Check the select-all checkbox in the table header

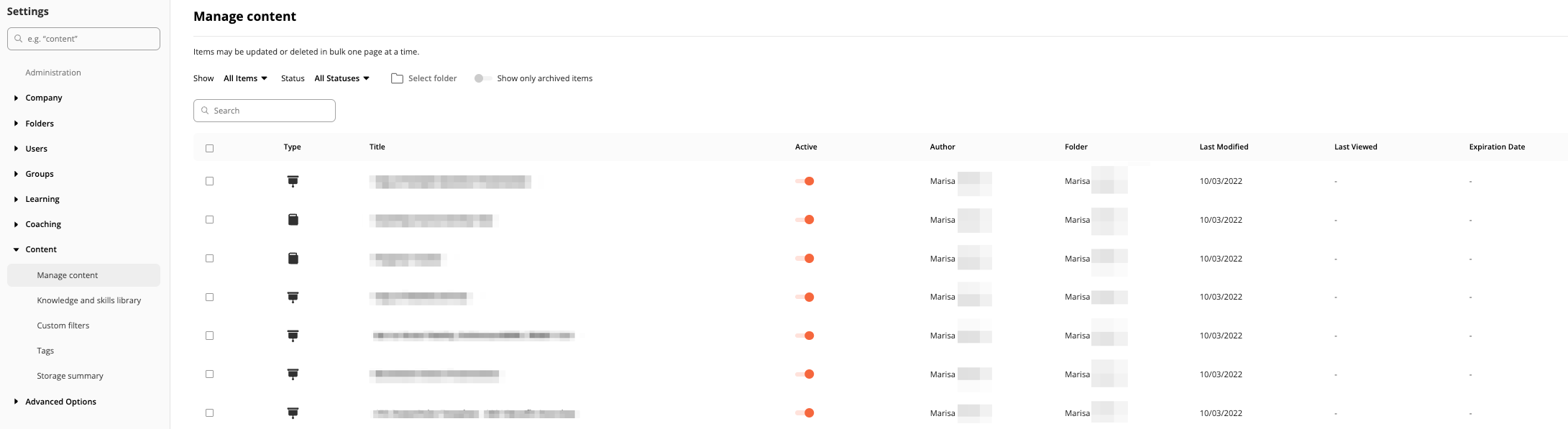[x=210, y=149]
